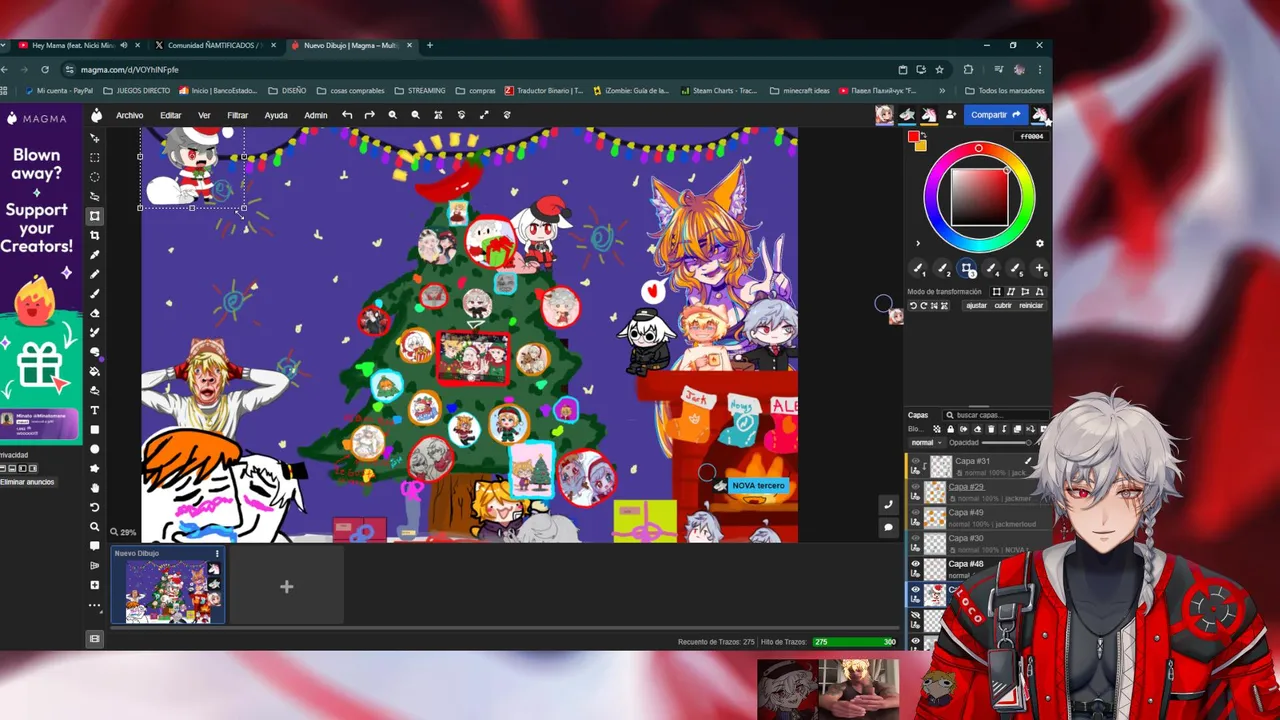Select the Move tool in left toolbar
1280x720 pixels.
click(95, 138)
